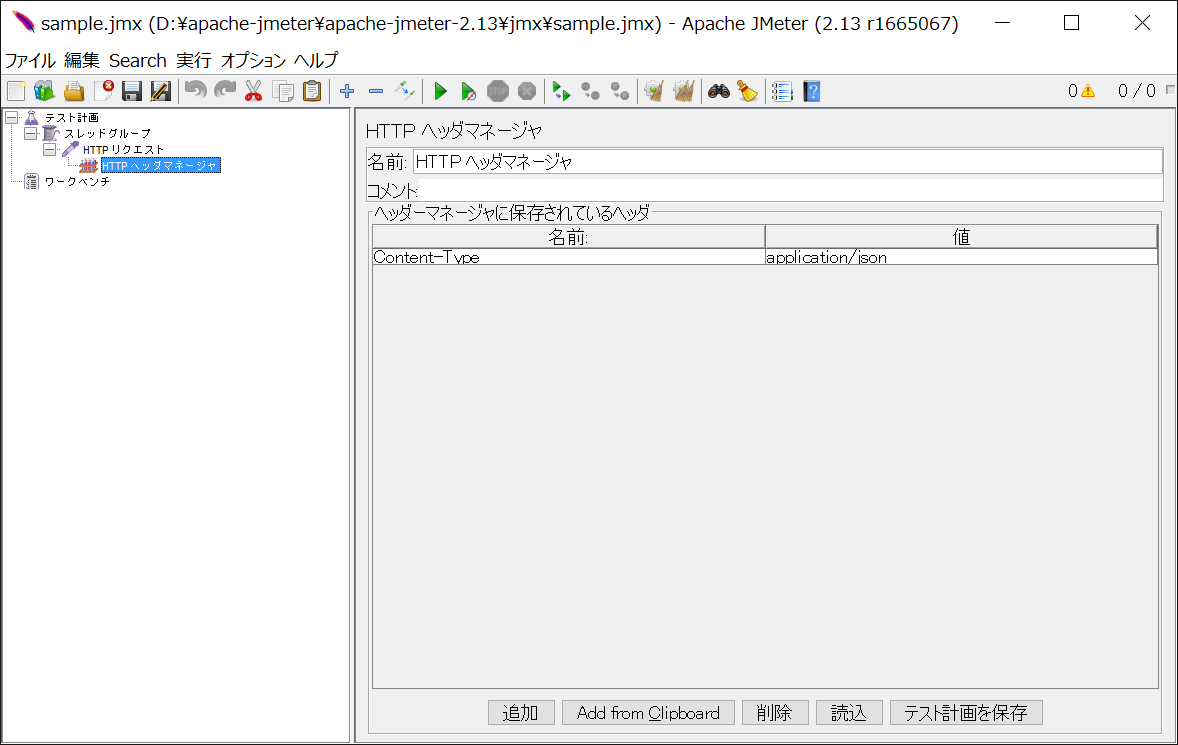This screenshot has height=745, width=1178.
Task: Collapse the HTTP リクエスト tree node
Action: [x=49, y=149]
